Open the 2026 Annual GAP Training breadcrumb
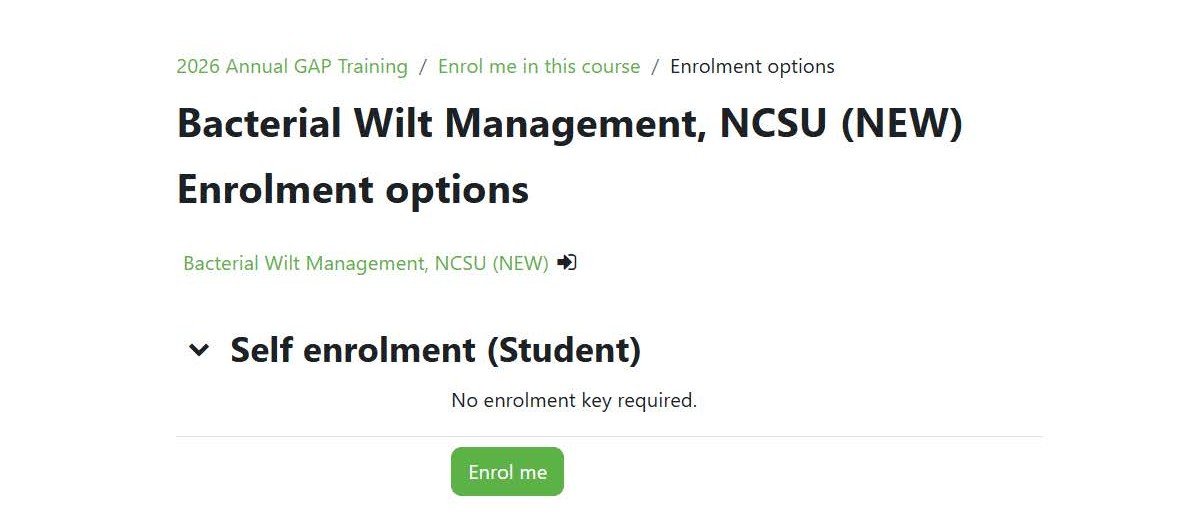This screenshot has width=1182, height=527. pyautogui.click(x=292, y=67)
